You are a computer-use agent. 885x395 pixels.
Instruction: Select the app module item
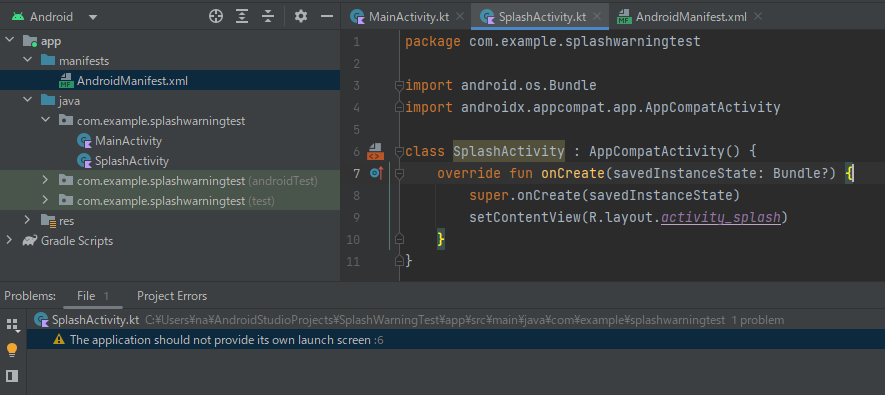51,41
